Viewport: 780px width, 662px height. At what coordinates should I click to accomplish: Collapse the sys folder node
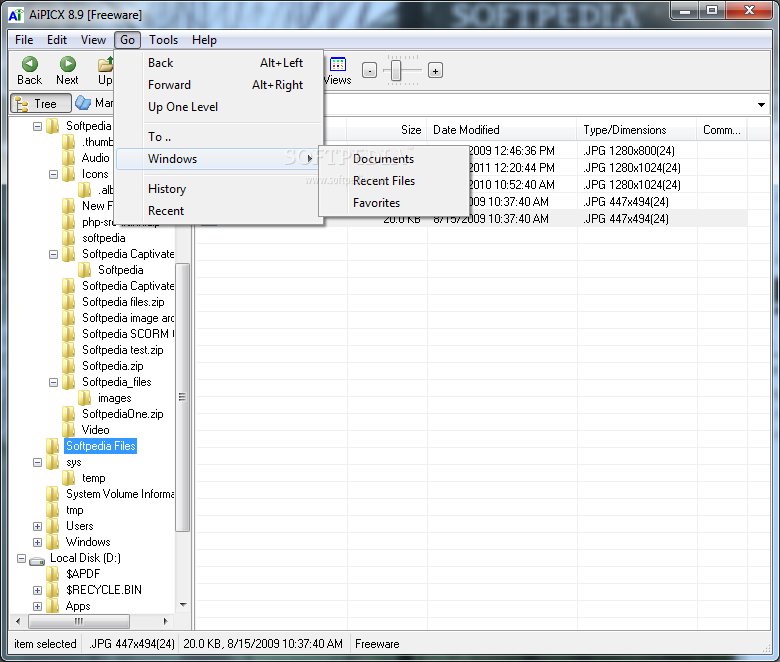(x=37, y=463)
